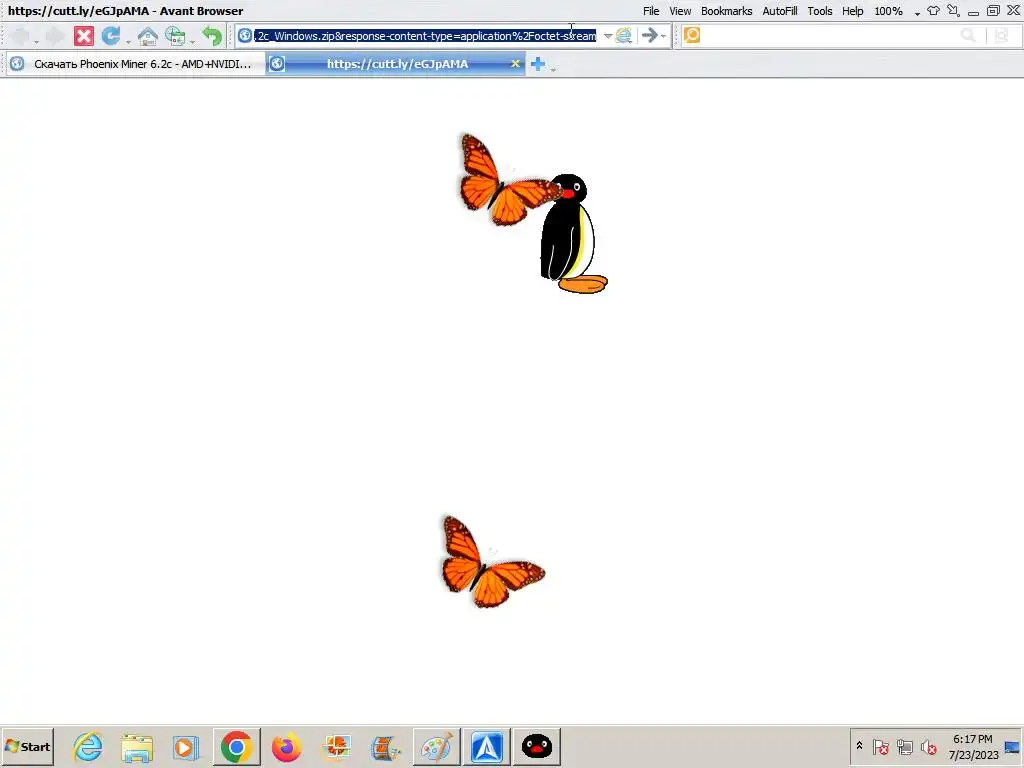Show hidden tray icons arrow

coord(859,746)
